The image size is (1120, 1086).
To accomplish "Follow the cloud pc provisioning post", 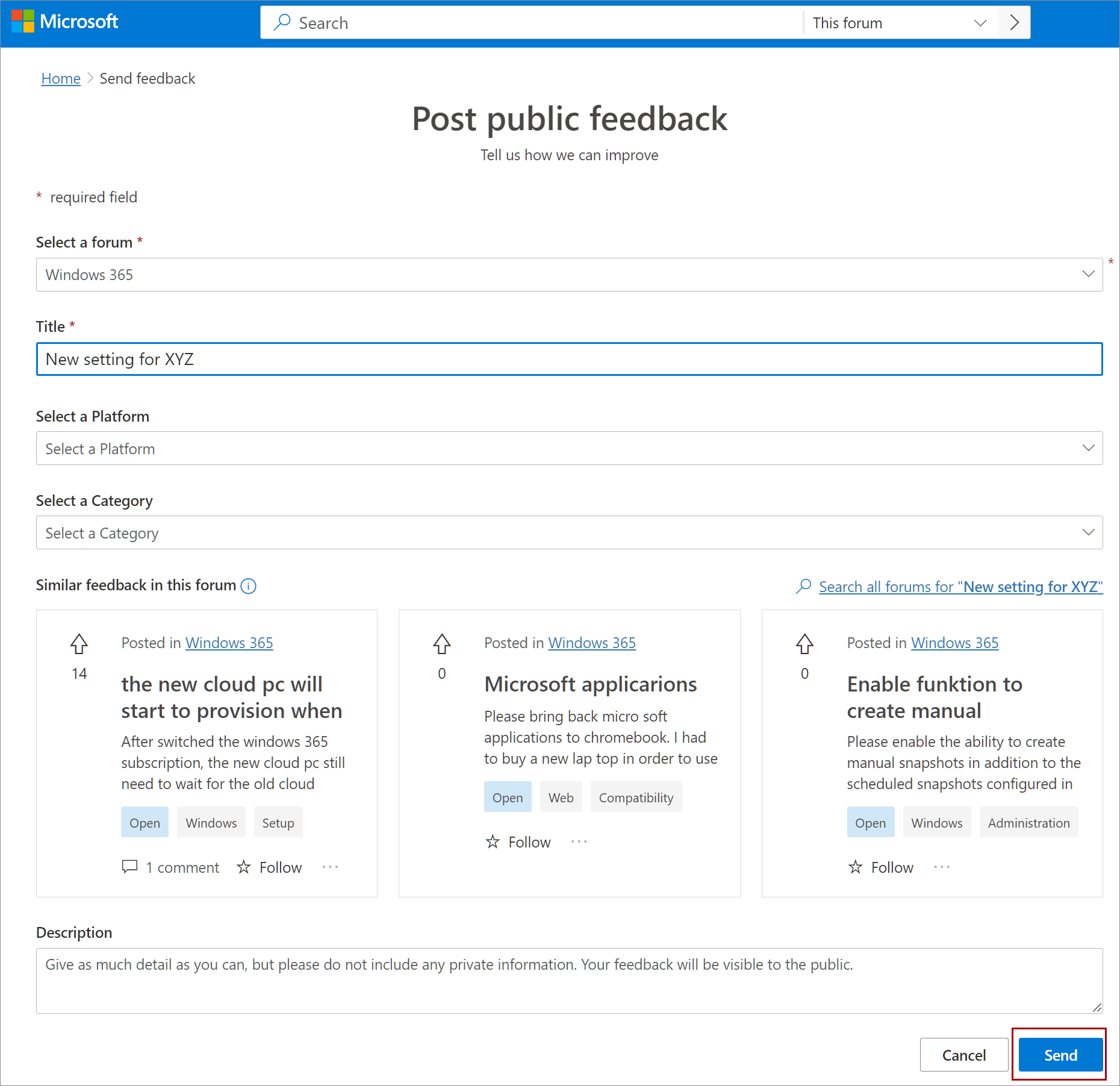I will pos(270,867).
